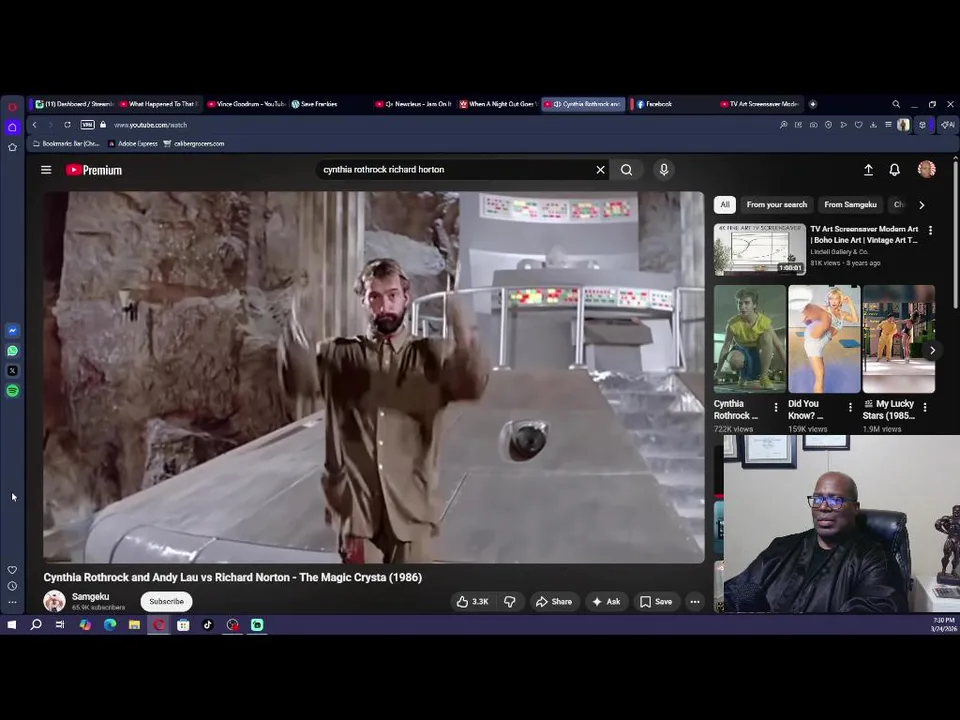Show next shorts with right arrow
The width and height of the screenshot is (960, 720).
[932, 350]
